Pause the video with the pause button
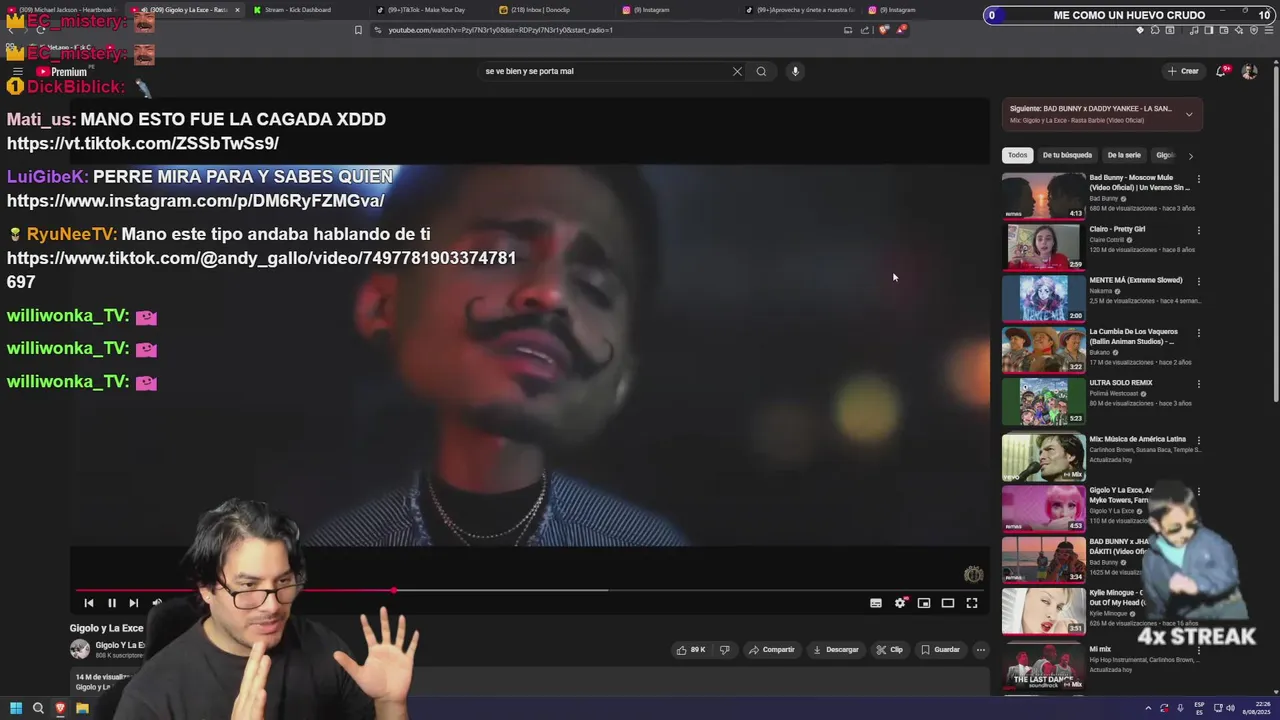 click(x=112, y=603)
